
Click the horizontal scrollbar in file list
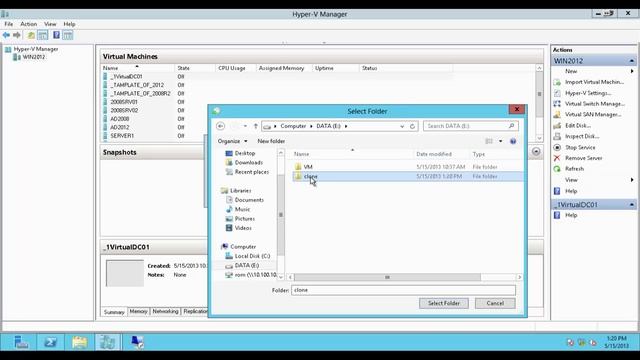click(387, 277)
